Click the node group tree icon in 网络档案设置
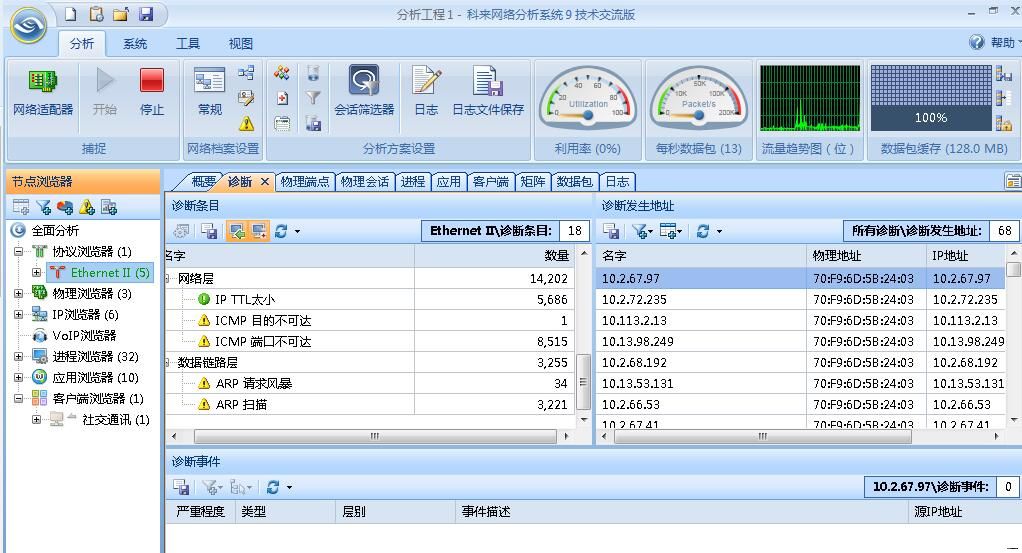 click(246, 72)
